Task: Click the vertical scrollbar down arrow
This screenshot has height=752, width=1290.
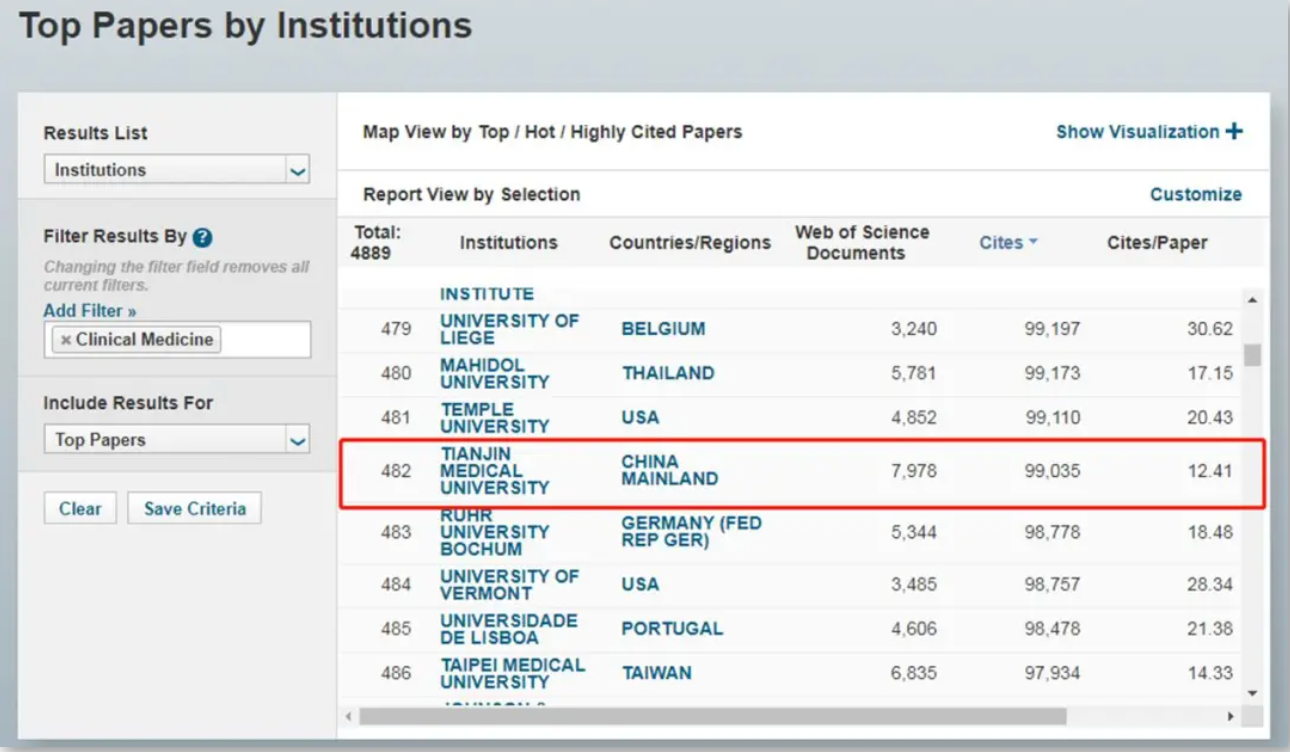Action: 1252,692
